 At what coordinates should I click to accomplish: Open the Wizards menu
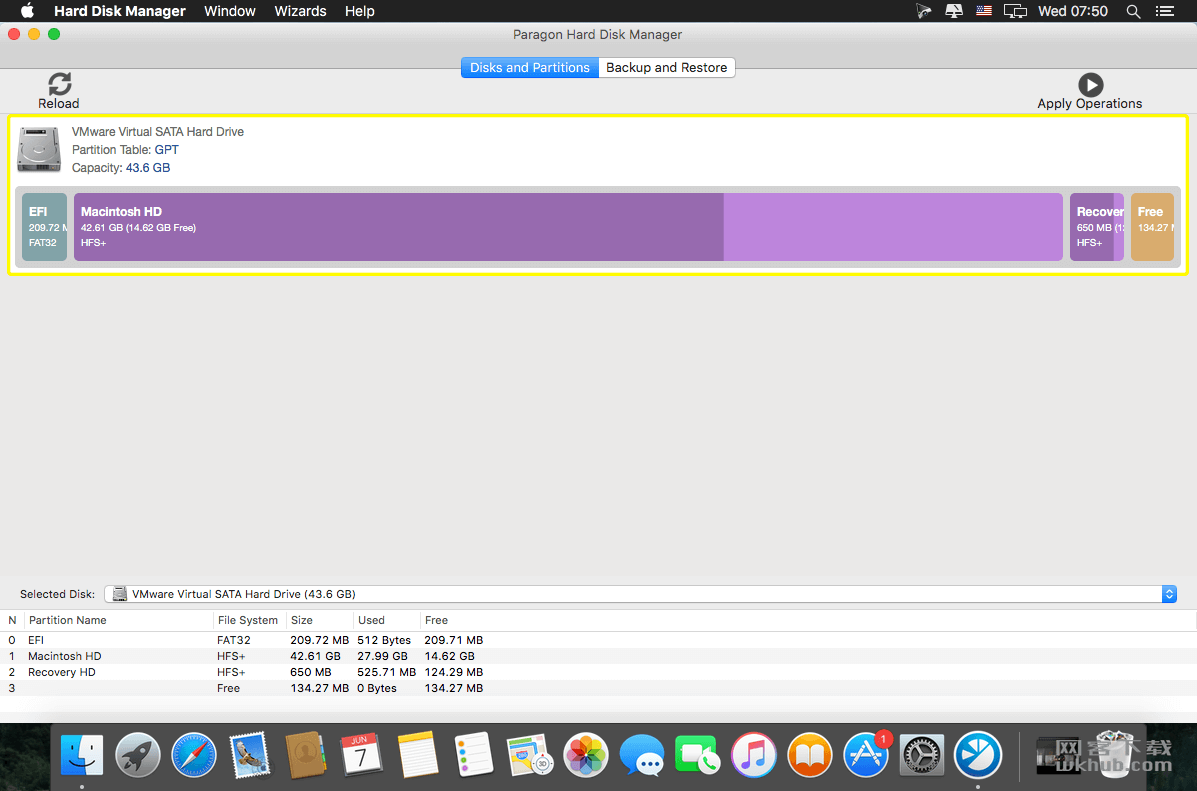pyautogui.click(x=300, y=11)
